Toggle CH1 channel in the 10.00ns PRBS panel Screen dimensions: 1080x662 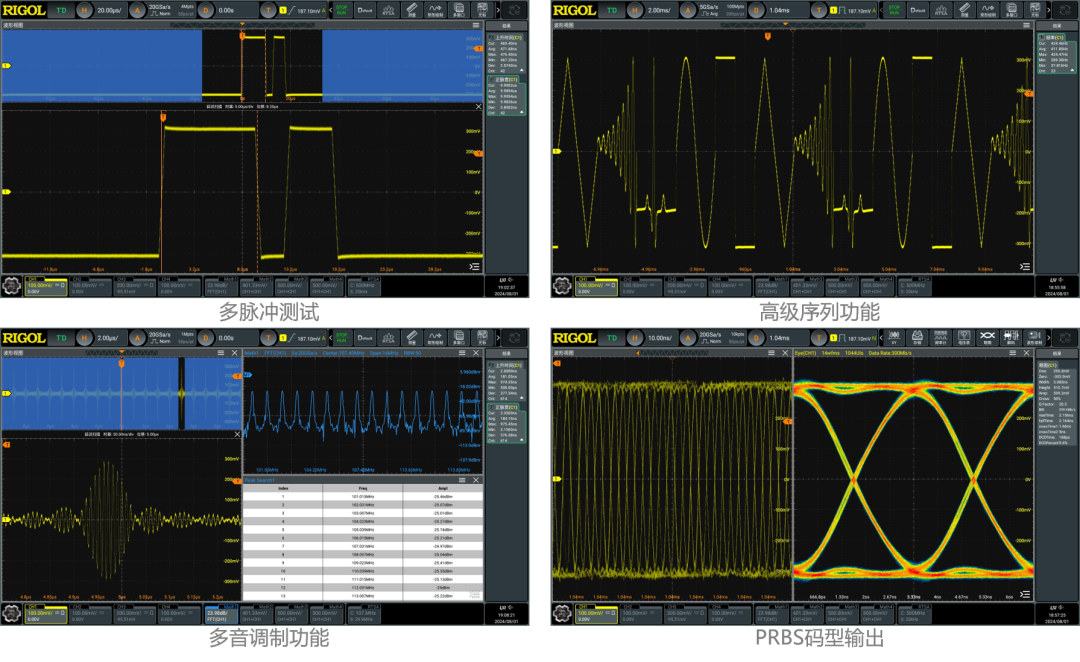tap(596, 614)
